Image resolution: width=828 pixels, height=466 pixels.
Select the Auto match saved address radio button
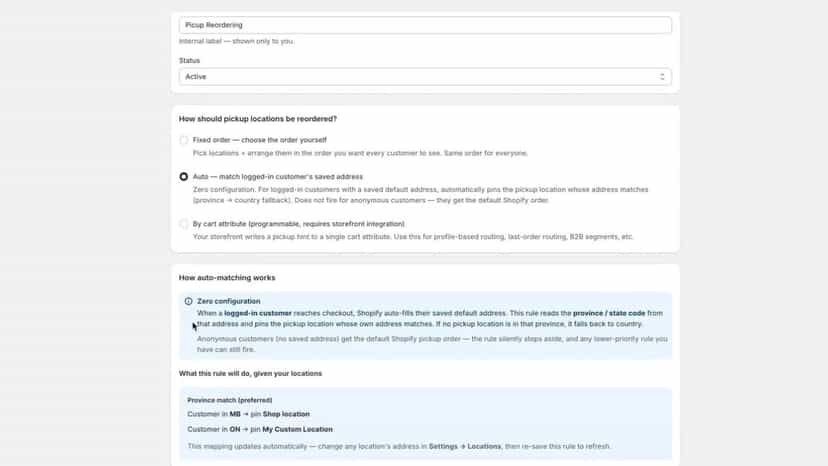[x=183, y=176]
